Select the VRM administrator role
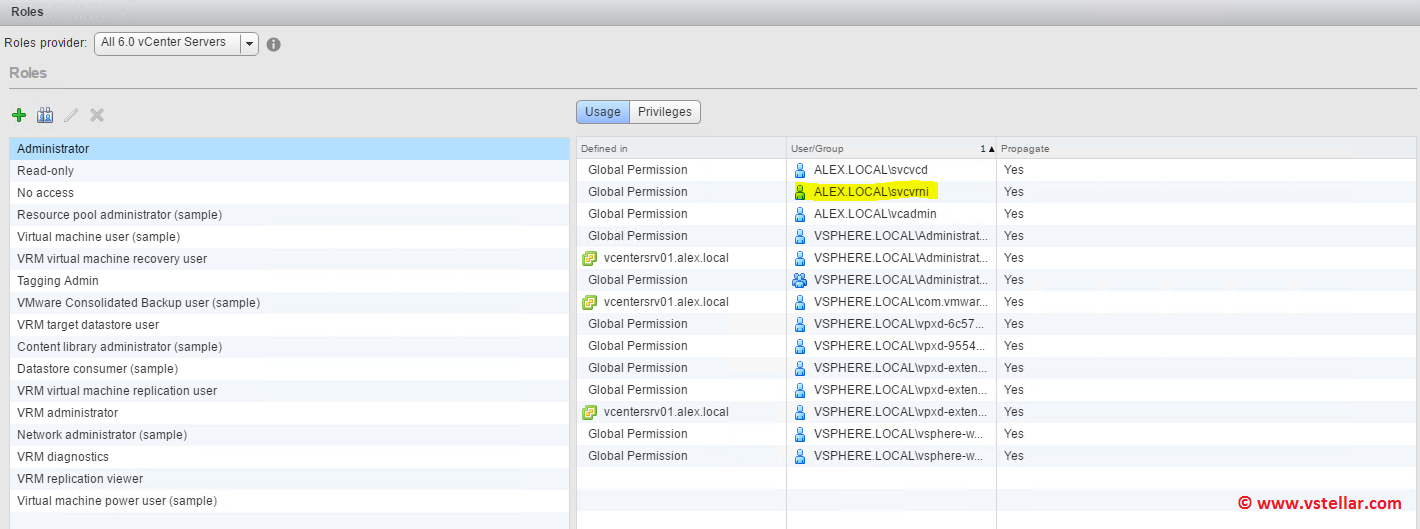1420x529 pixels. 68,413
